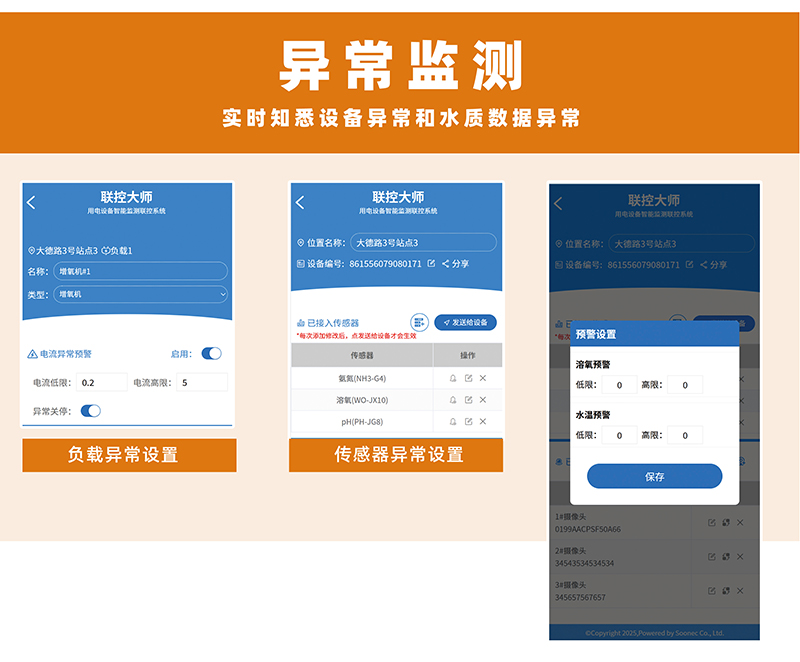Click the bell alert icon for pH(PH-JG8)
800x662 pixels.
coord(453,422)
